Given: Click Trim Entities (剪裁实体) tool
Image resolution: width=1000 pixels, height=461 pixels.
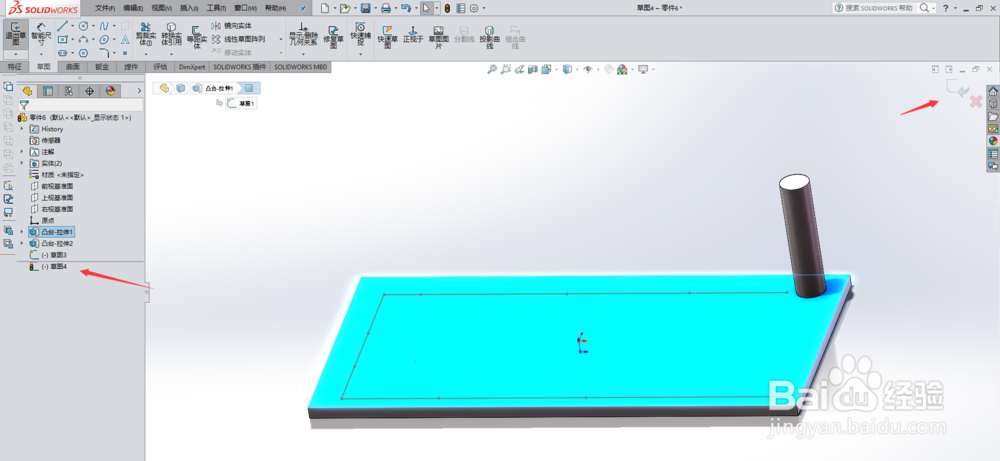Looking at the screenshot, I should coord(146,36).
